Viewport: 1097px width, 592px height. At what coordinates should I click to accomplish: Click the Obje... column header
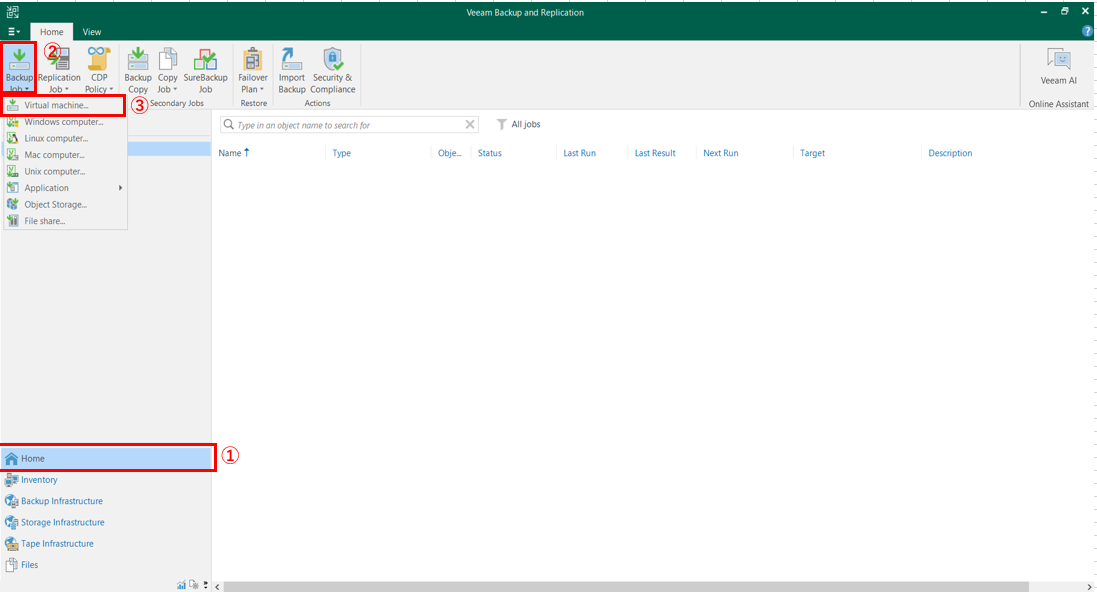pos(449,153)
